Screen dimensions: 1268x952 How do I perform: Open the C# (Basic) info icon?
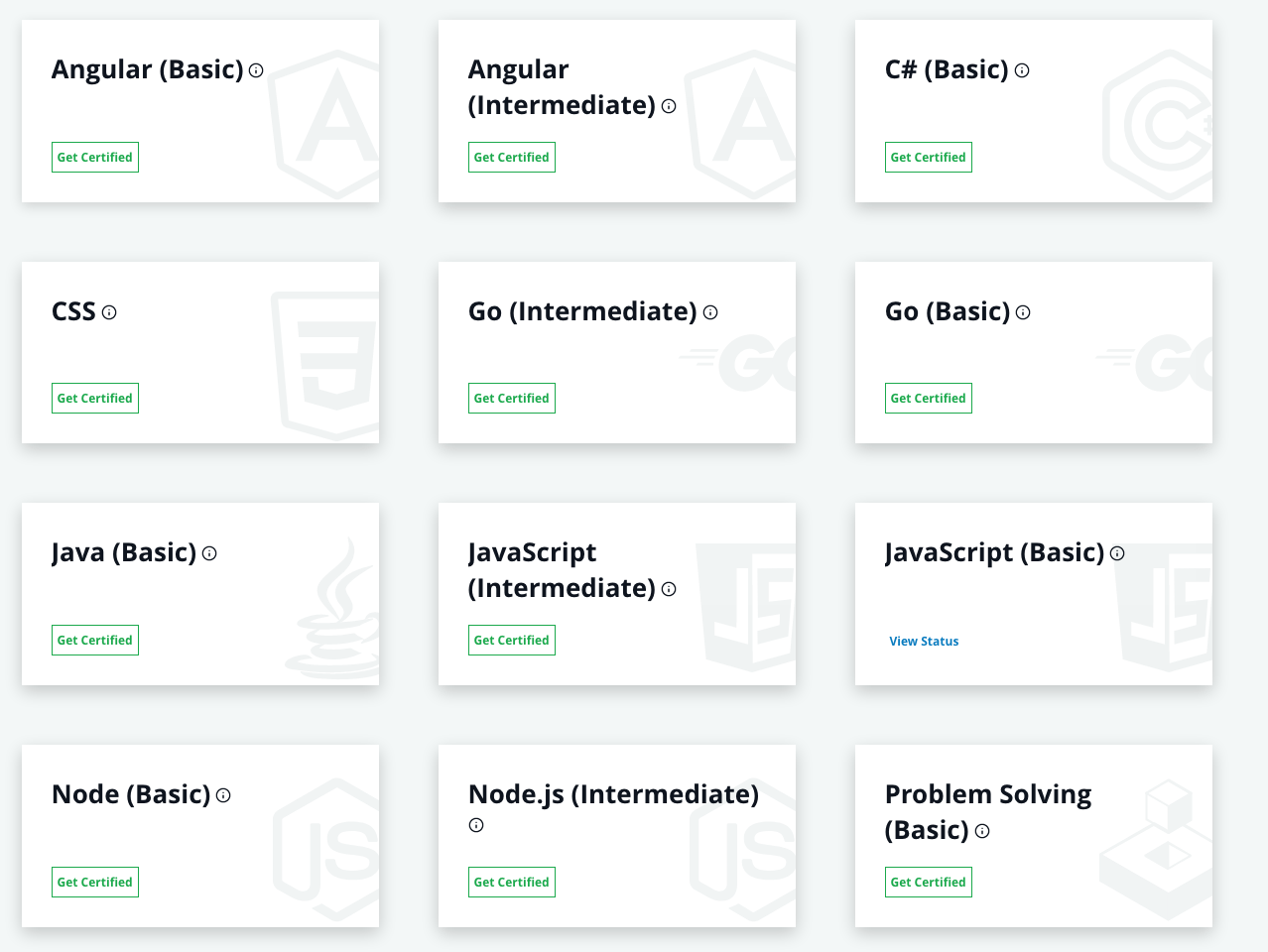pyautogui.click(x=1022, y=70)
